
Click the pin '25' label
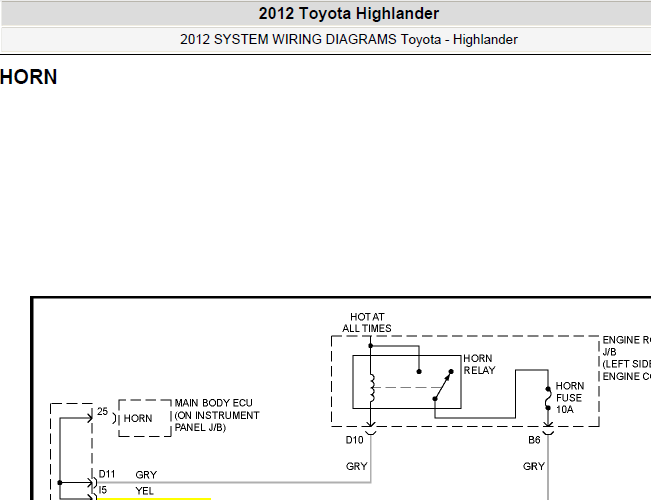pos(103,411)
